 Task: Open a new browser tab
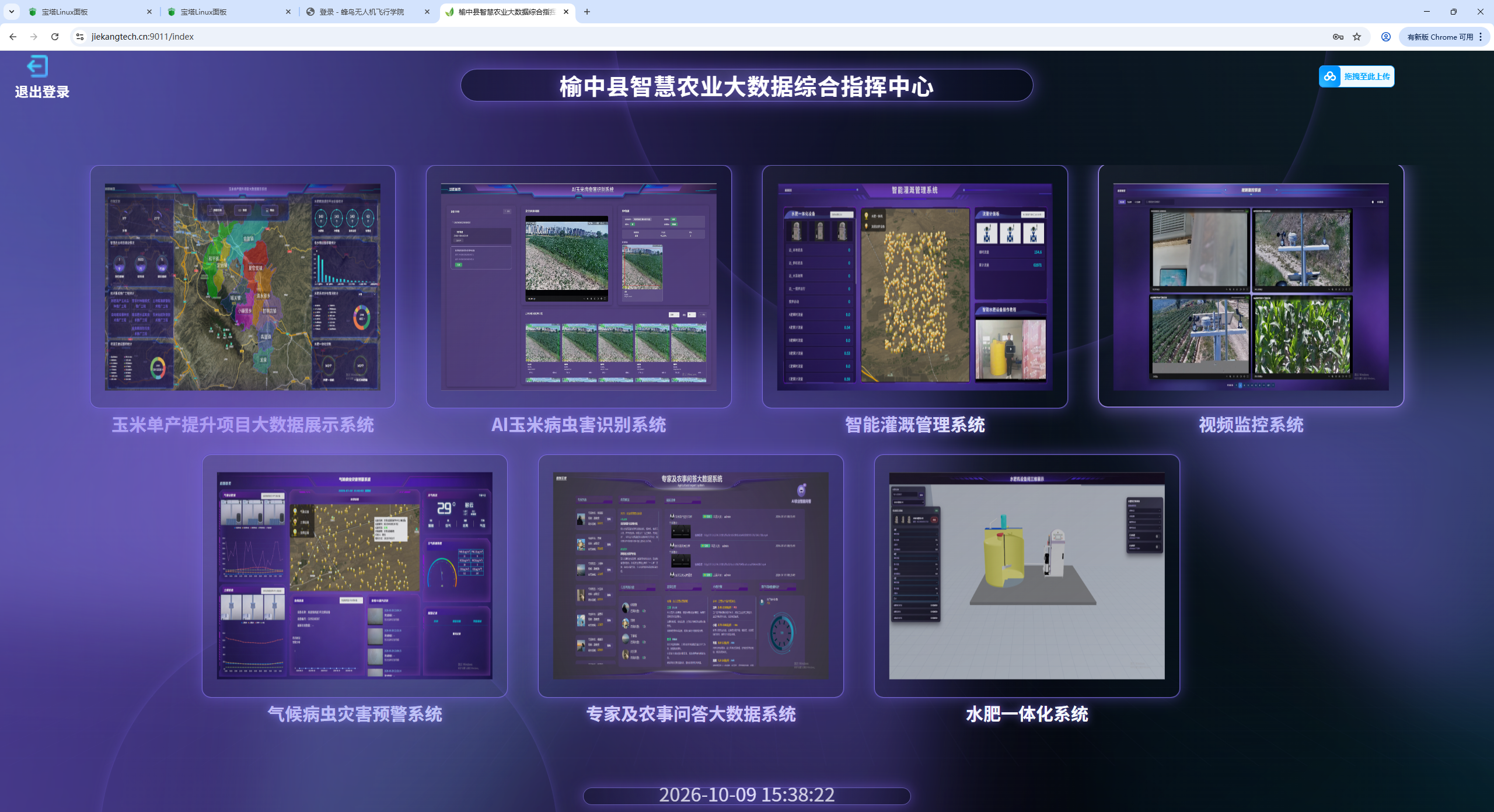(587, 12)
